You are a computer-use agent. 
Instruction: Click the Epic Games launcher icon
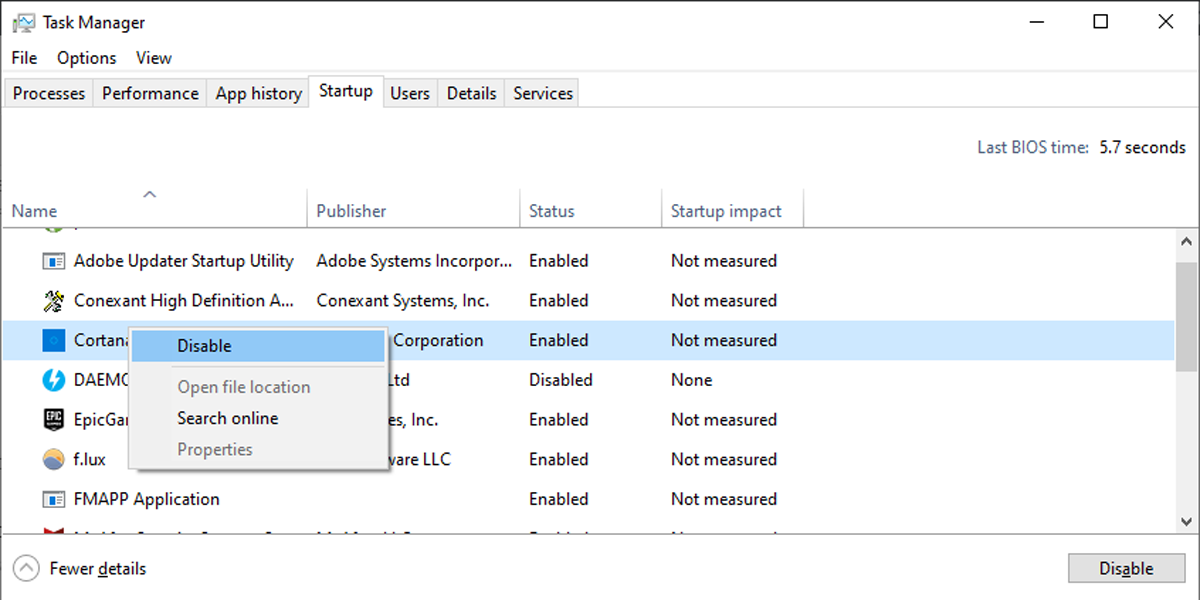[x=53, y=420]
